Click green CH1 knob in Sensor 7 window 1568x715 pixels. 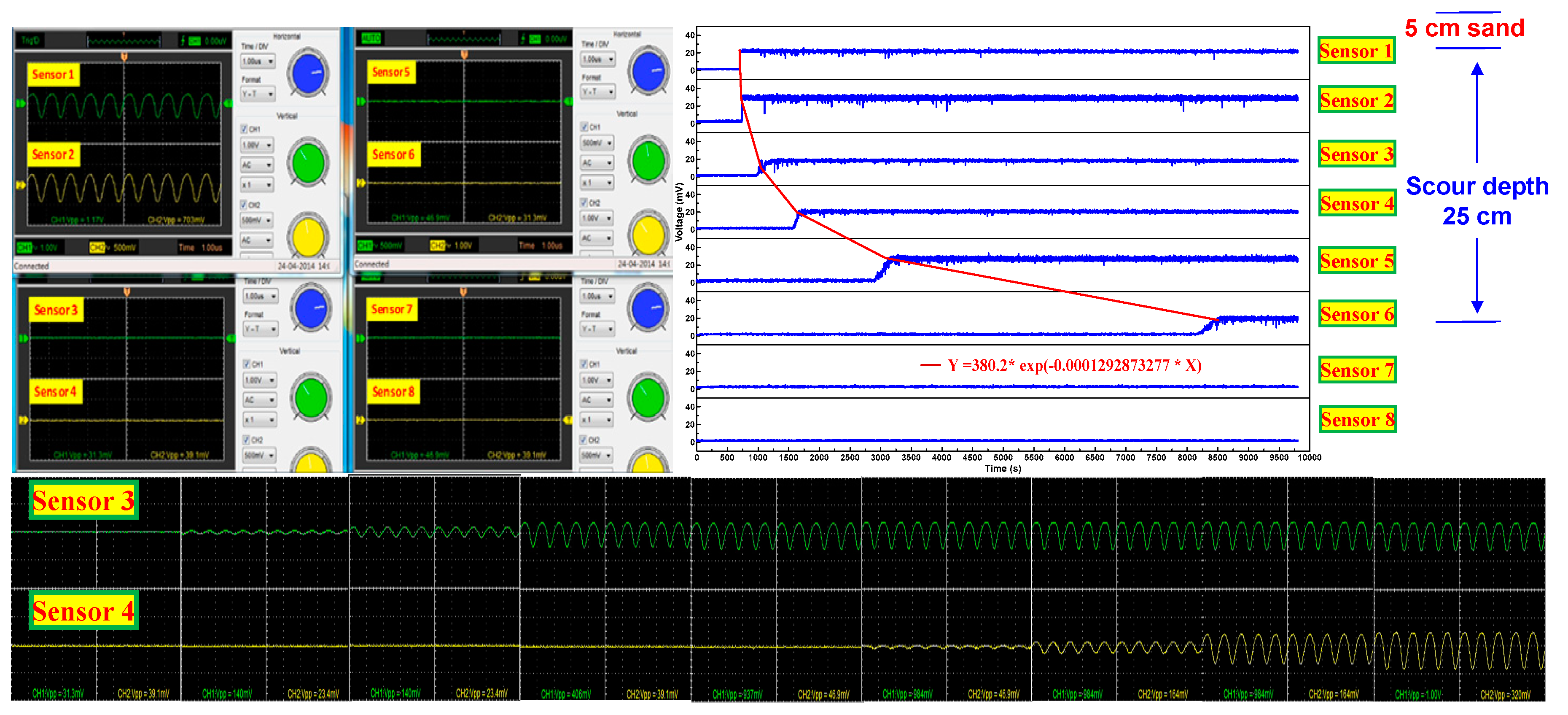tap(648, 398)
